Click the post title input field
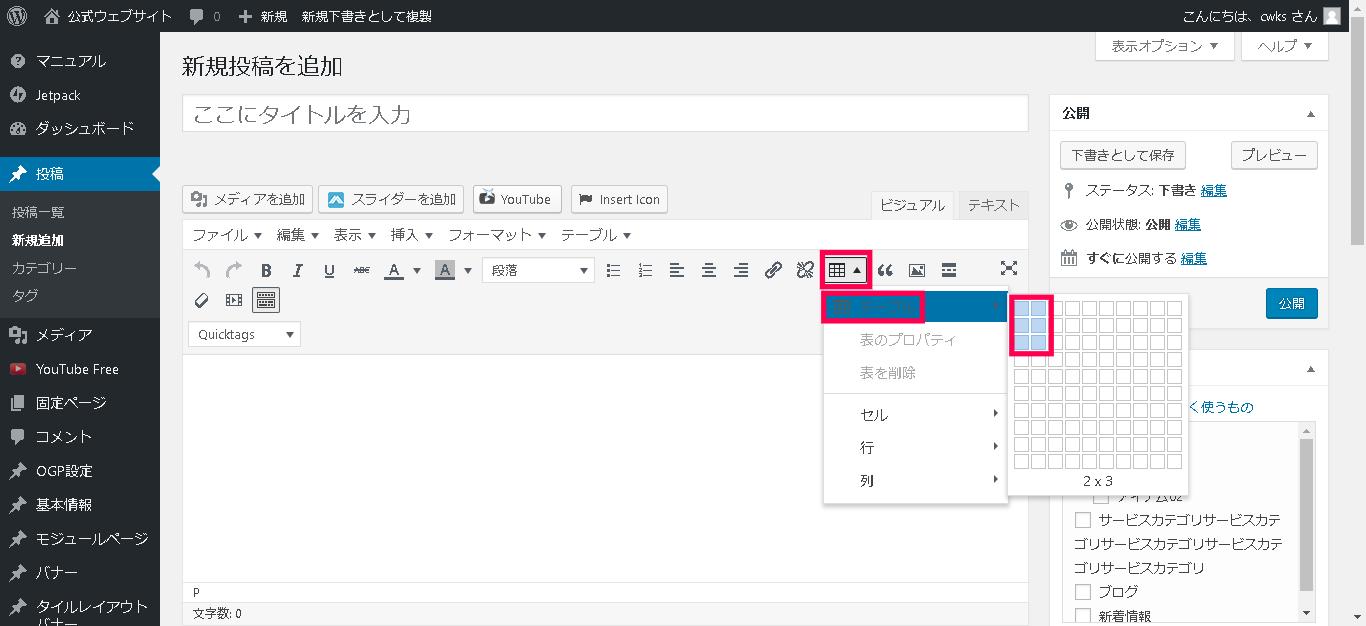The width and height of the screenshot is (1366, 626). pos(605,114)
